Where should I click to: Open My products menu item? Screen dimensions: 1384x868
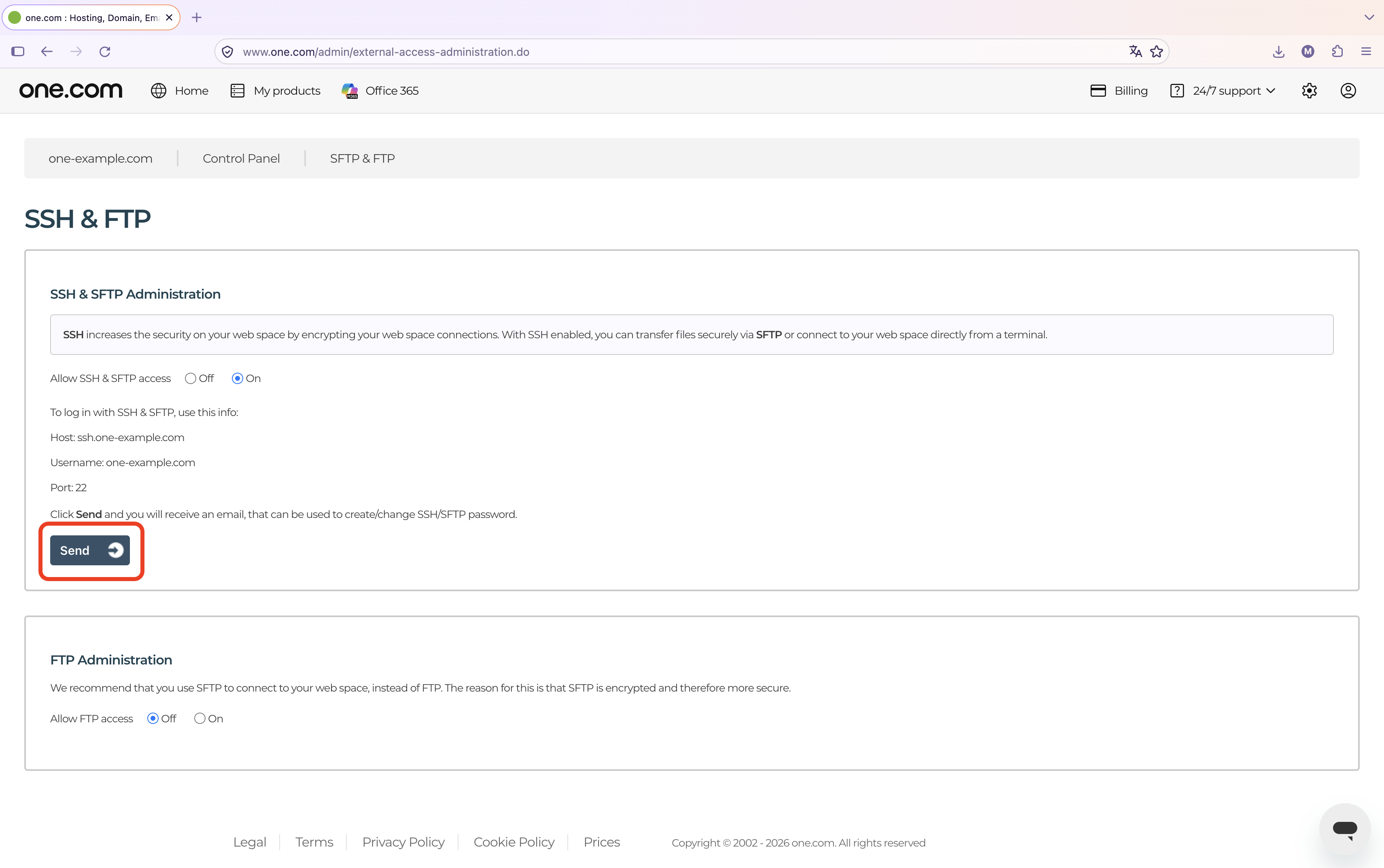click(x=276, y=91)
